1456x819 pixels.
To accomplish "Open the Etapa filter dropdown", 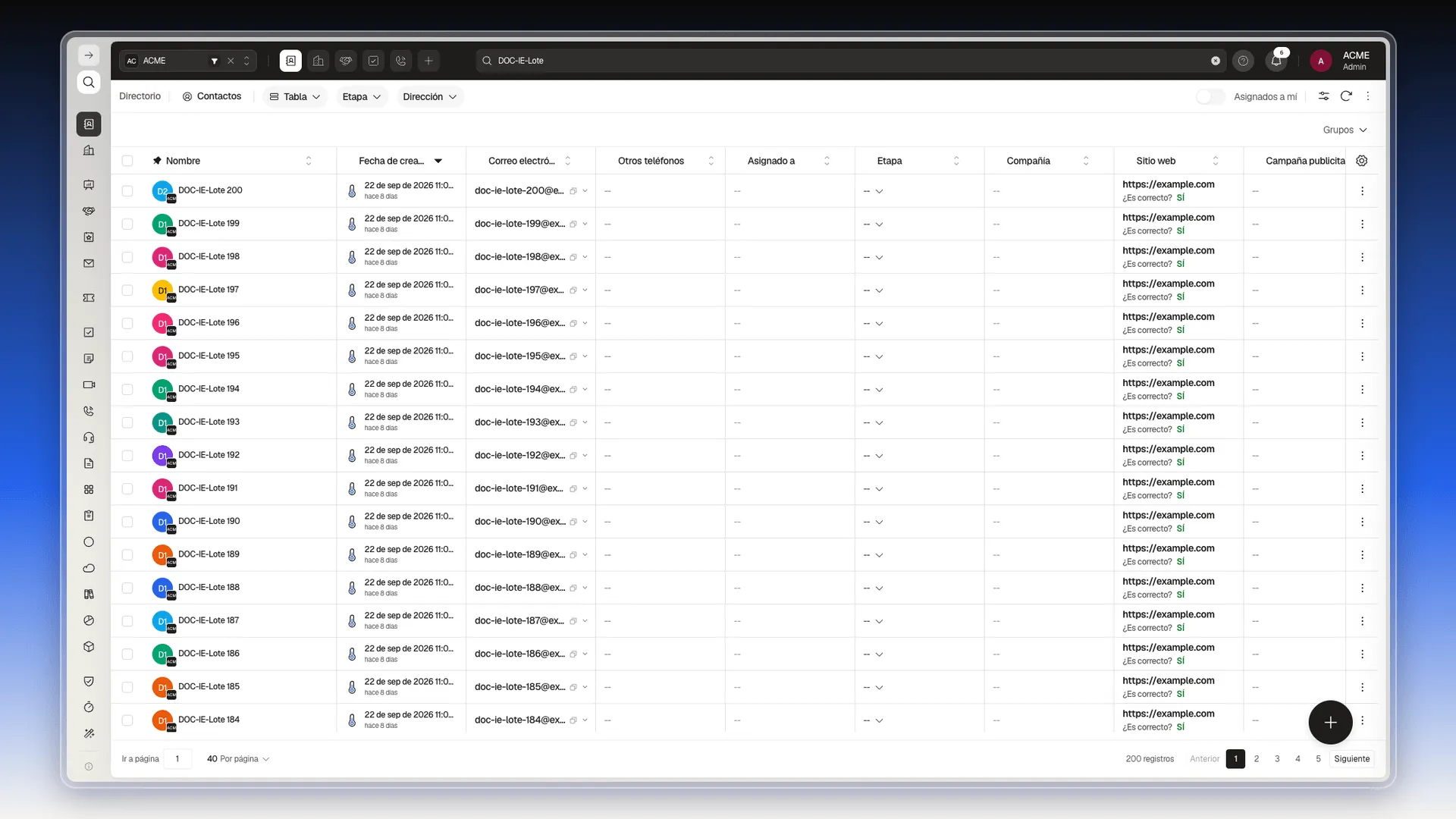I will (x=361, y=96).
